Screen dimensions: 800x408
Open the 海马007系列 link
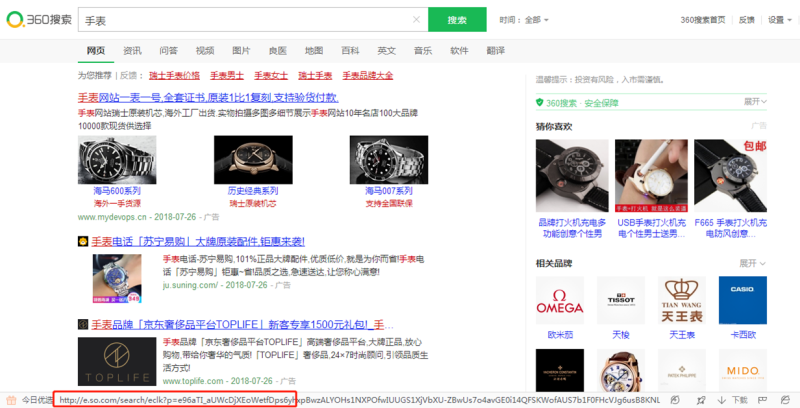point(389,191)
